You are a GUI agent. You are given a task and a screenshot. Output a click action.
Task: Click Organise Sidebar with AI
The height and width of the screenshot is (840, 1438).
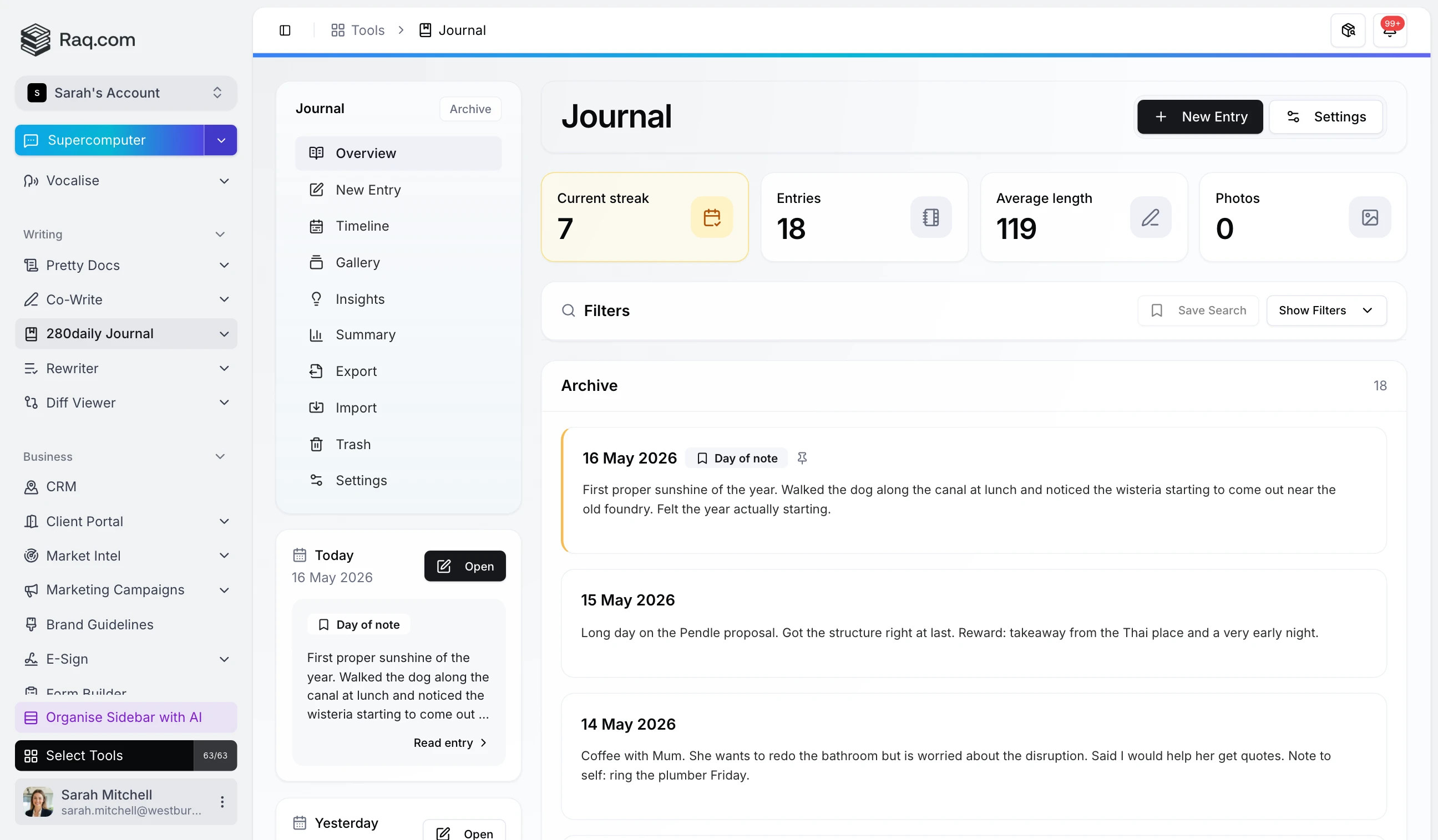point(125,717)
